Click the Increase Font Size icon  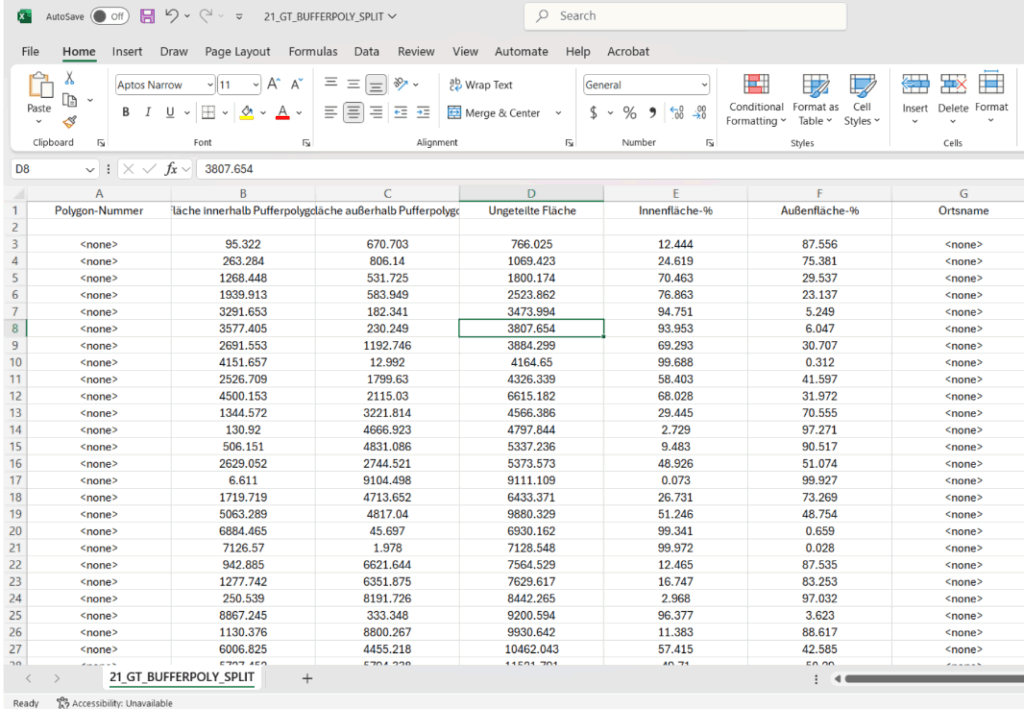point(274,85)
